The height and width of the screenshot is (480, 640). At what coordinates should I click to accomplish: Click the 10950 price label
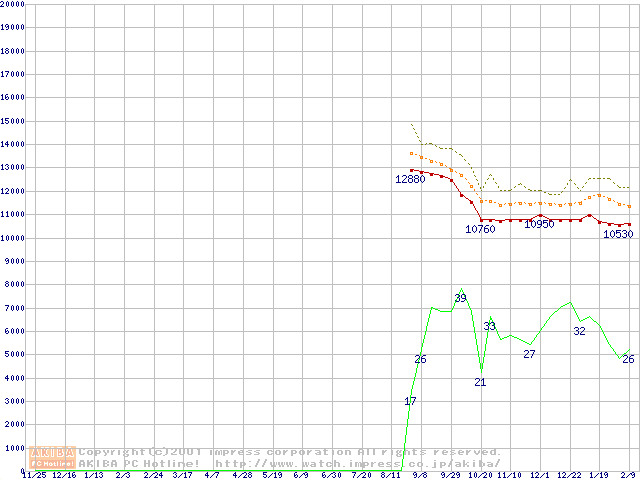[x=539, y=224]
